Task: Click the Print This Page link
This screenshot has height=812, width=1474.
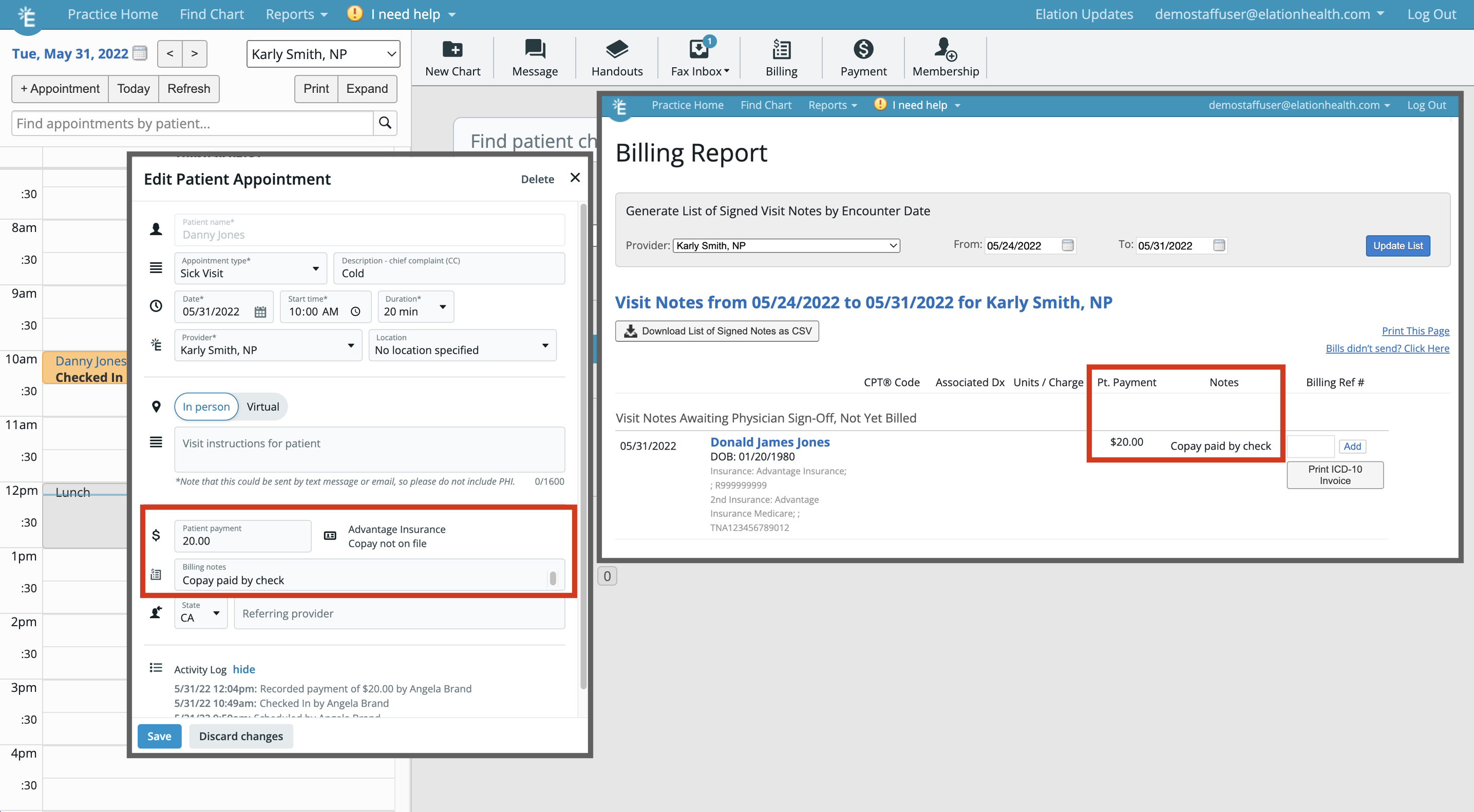Action: (x=1415, y=331)
